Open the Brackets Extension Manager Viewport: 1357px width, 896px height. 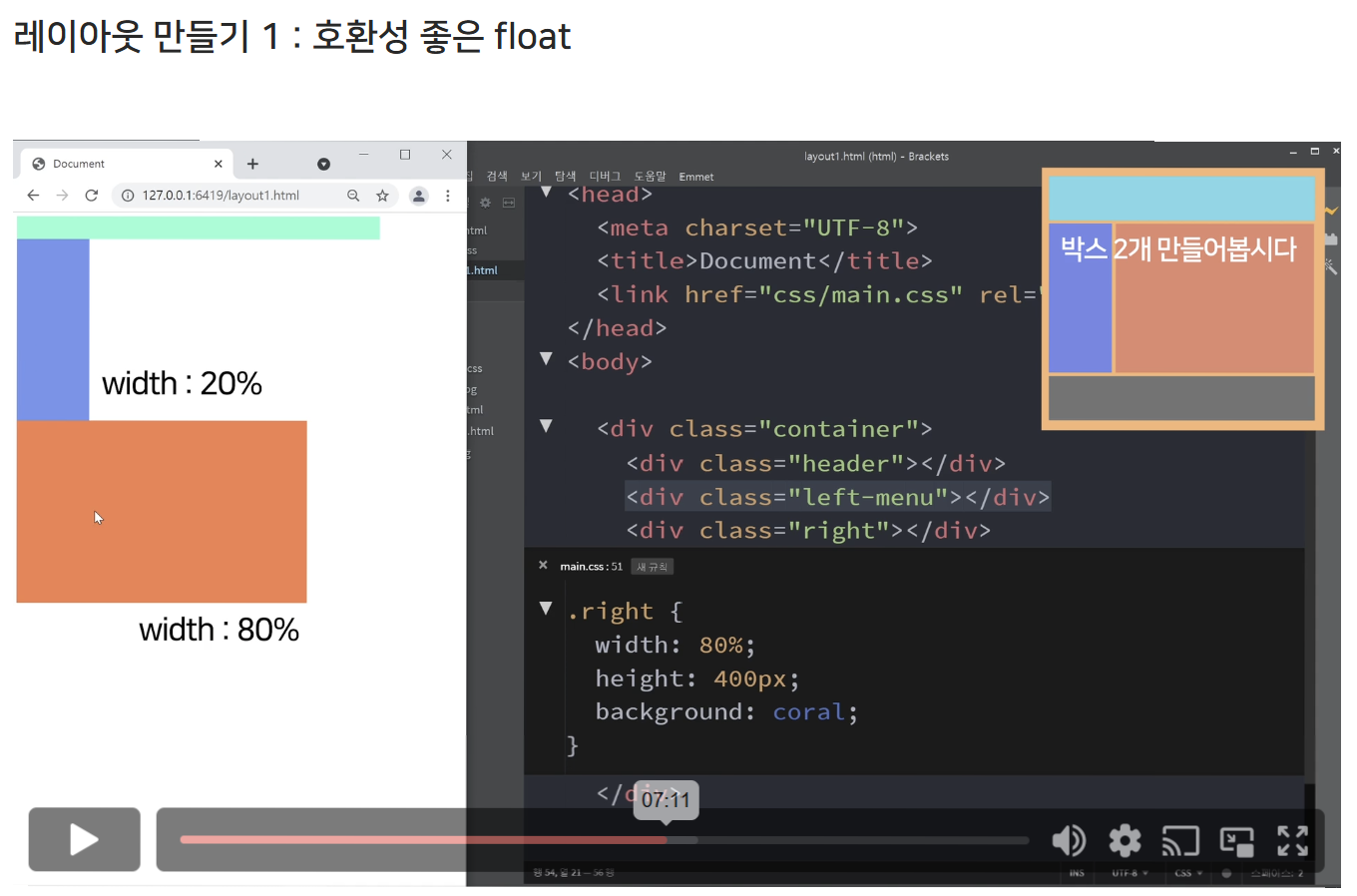(1331, 238)
